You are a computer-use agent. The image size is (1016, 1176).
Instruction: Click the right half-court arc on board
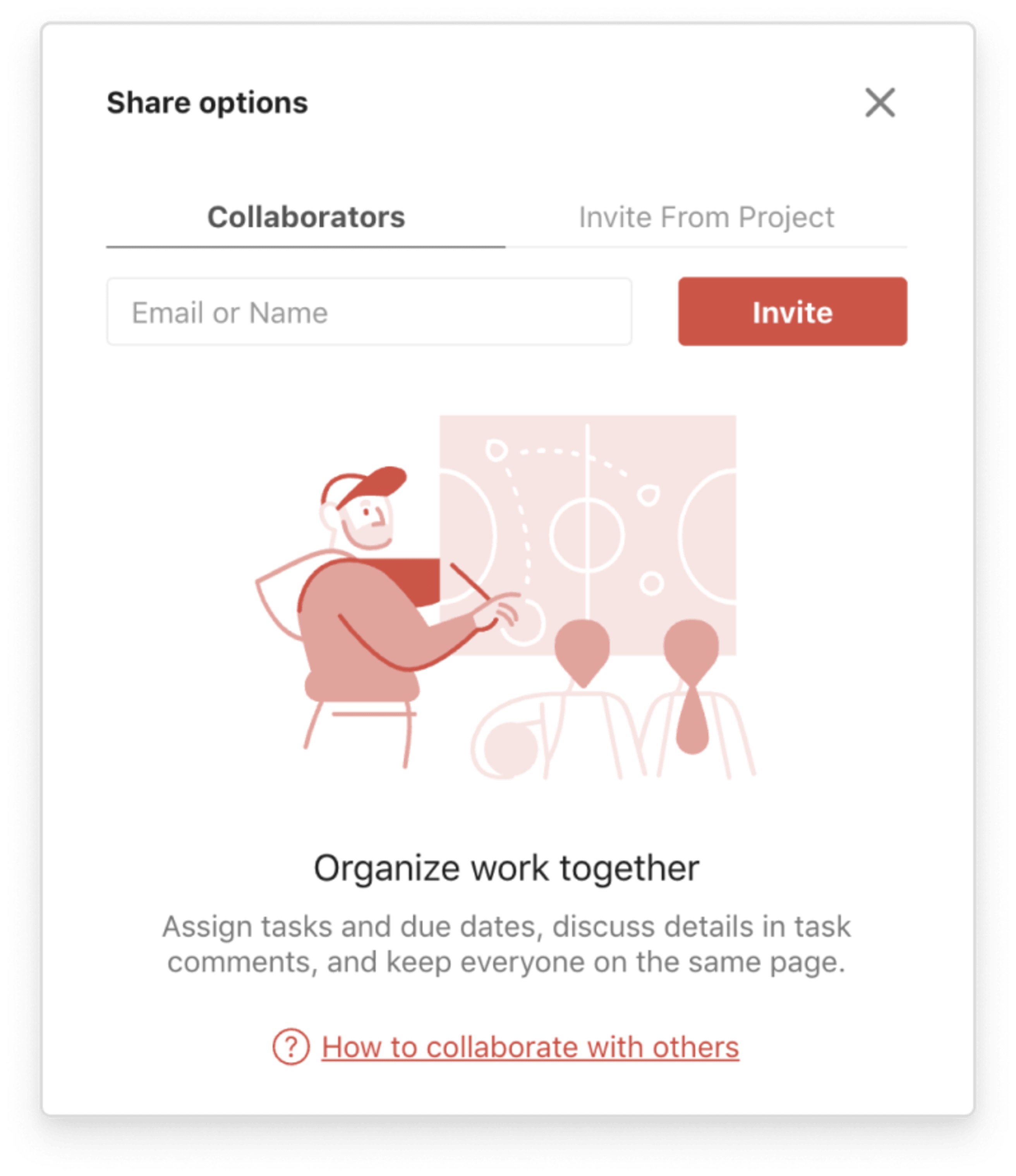[x=707, y=536]
